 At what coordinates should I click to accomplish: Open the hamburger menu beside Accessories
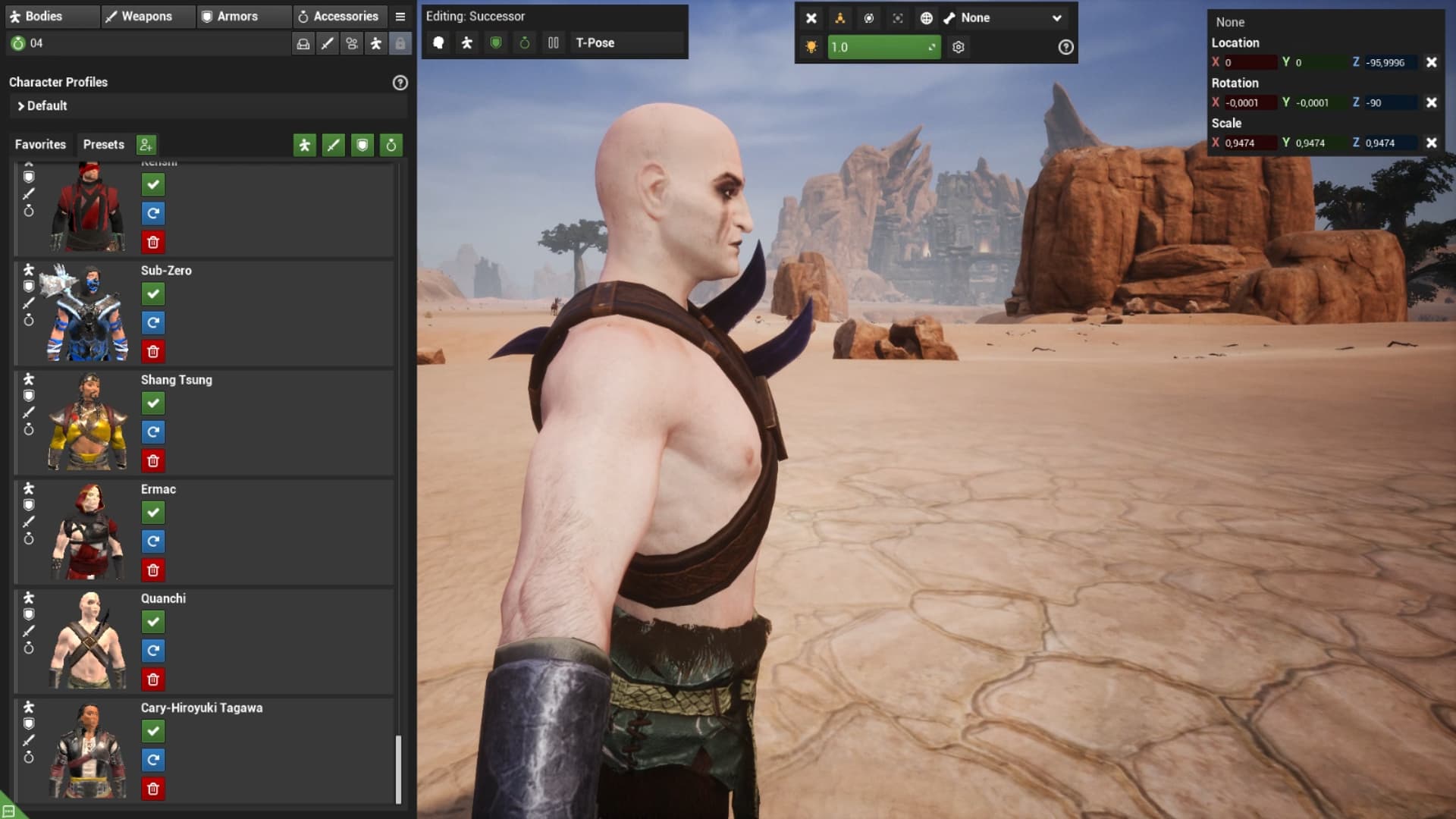point(400,17)
